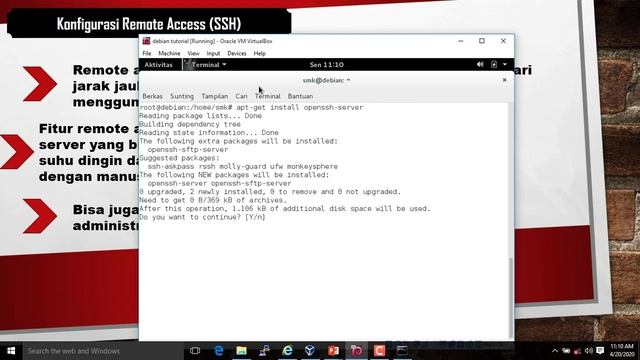Open the VirtualBox Input menu
The image size is (640, 360).
coord(213,53)
